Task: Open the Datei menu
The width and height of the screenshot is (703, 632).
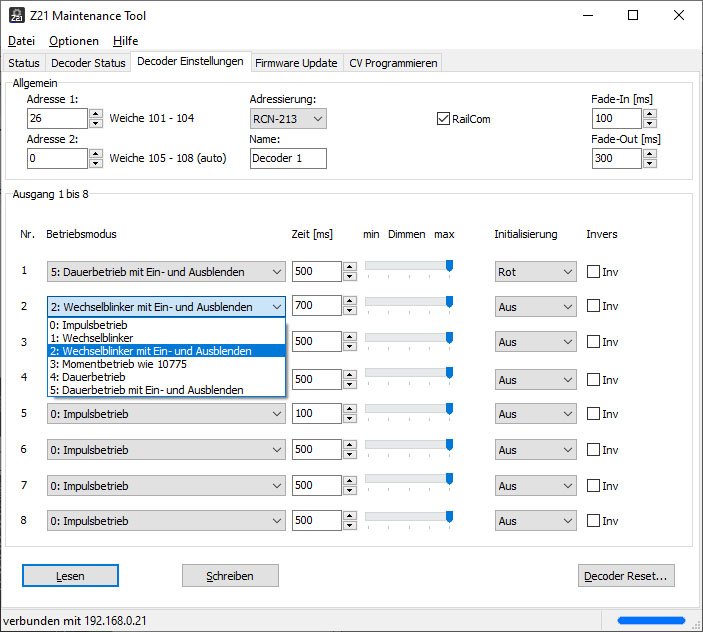Action: (22, 41)
